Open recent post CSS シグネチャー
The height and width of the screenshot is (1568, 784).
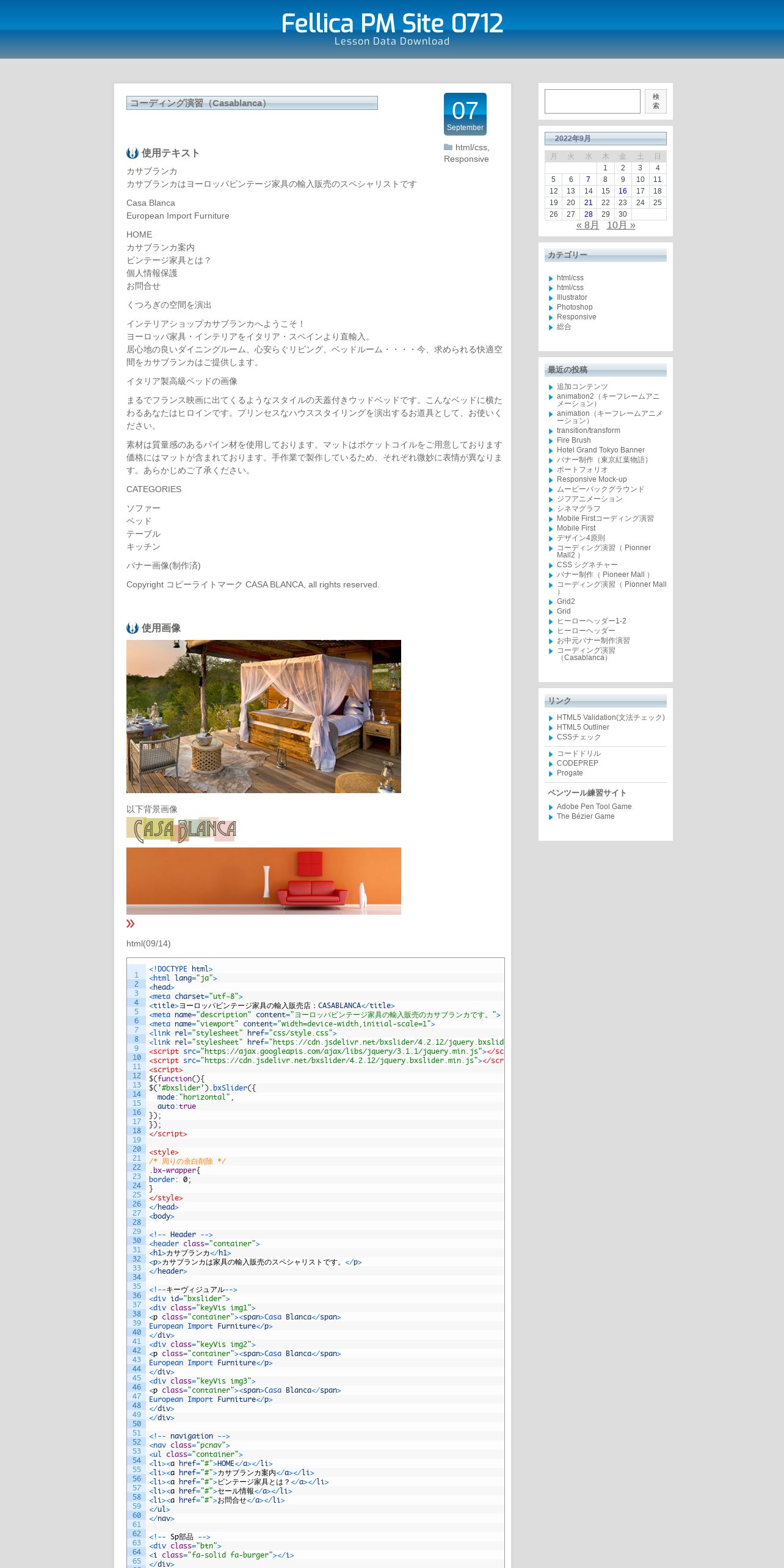tap(587, 565)
